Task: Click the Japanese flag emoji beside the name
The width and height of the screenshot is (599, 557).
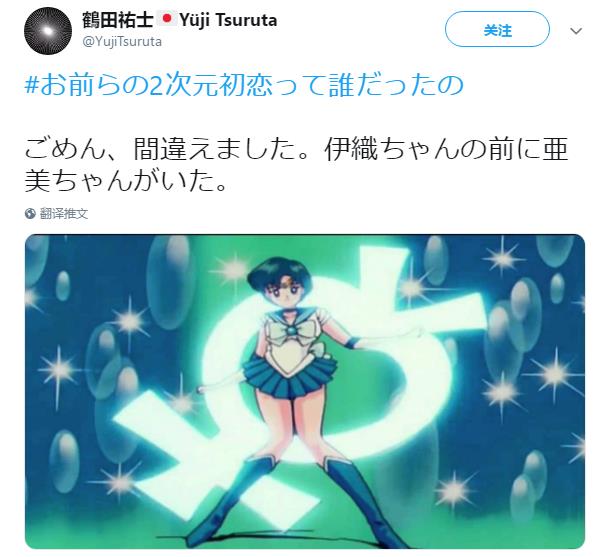Action: [167, 19]
